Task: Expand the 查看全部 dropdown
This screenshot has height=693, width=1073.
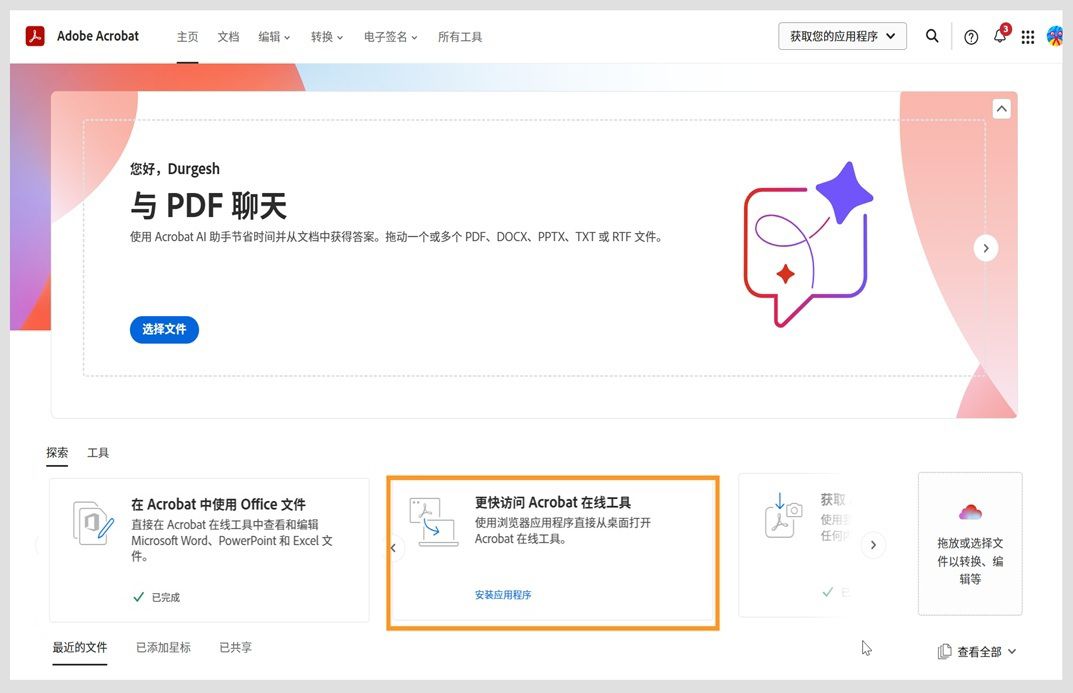Action: [981, 651]
